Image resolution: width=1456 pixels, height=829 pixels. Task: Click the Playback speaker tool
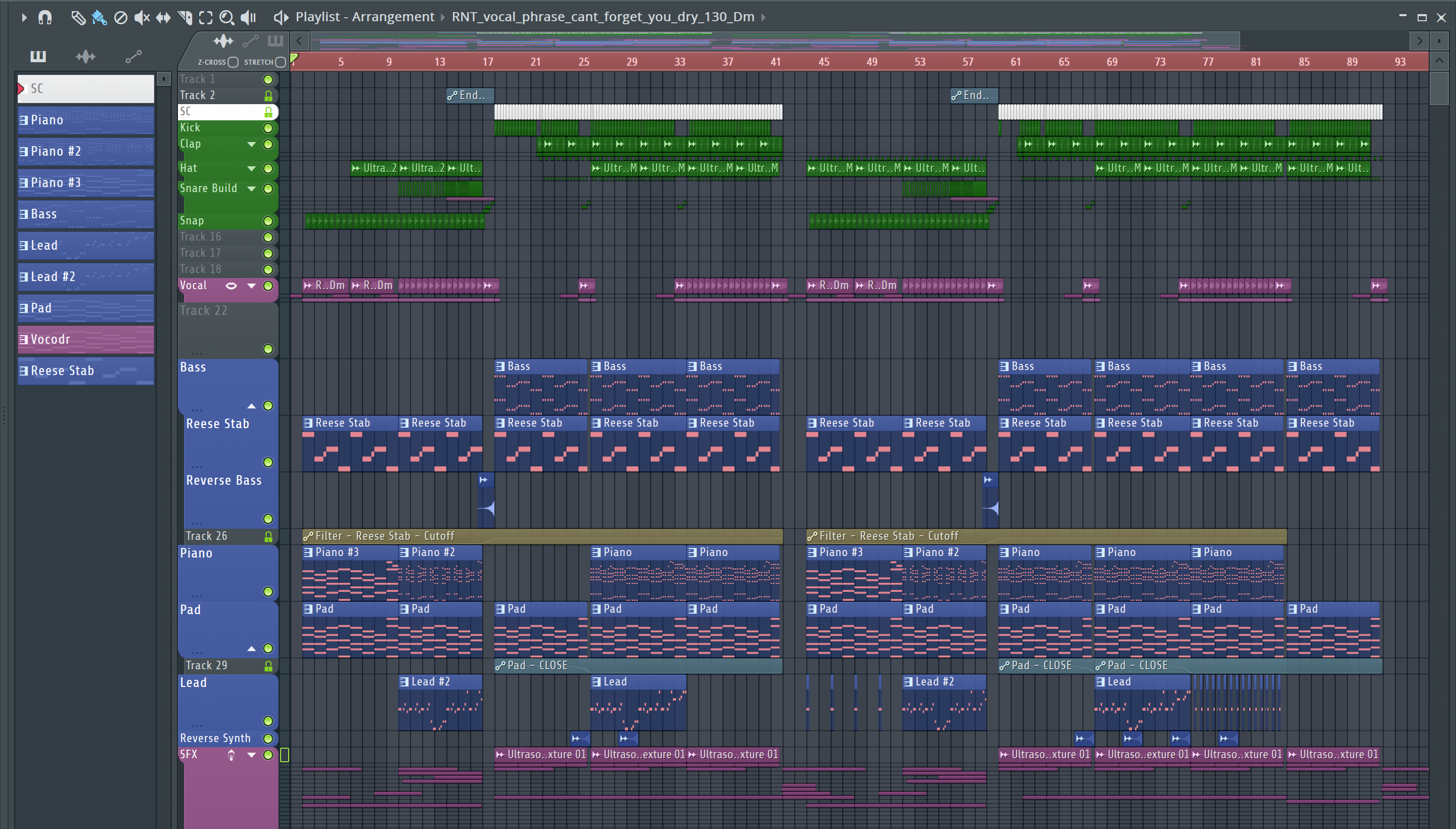coord(248,18)
